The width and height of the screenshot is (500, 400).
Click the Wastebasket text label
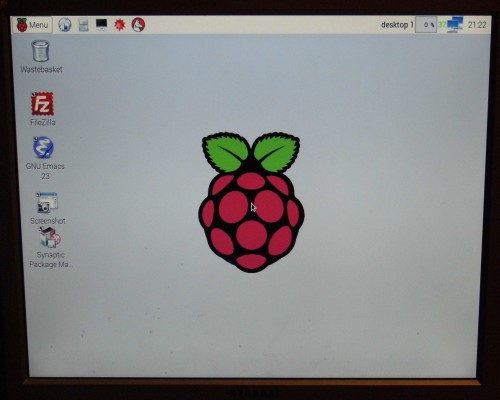(x=41, y=69)
